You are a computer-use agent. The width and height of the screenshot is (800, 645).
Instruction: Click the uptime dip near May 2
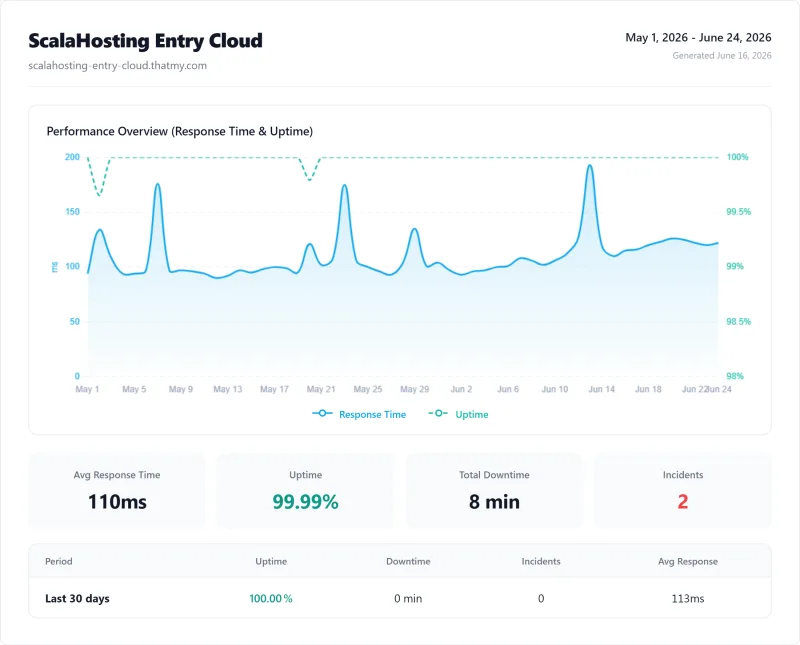tap(99, 194)
